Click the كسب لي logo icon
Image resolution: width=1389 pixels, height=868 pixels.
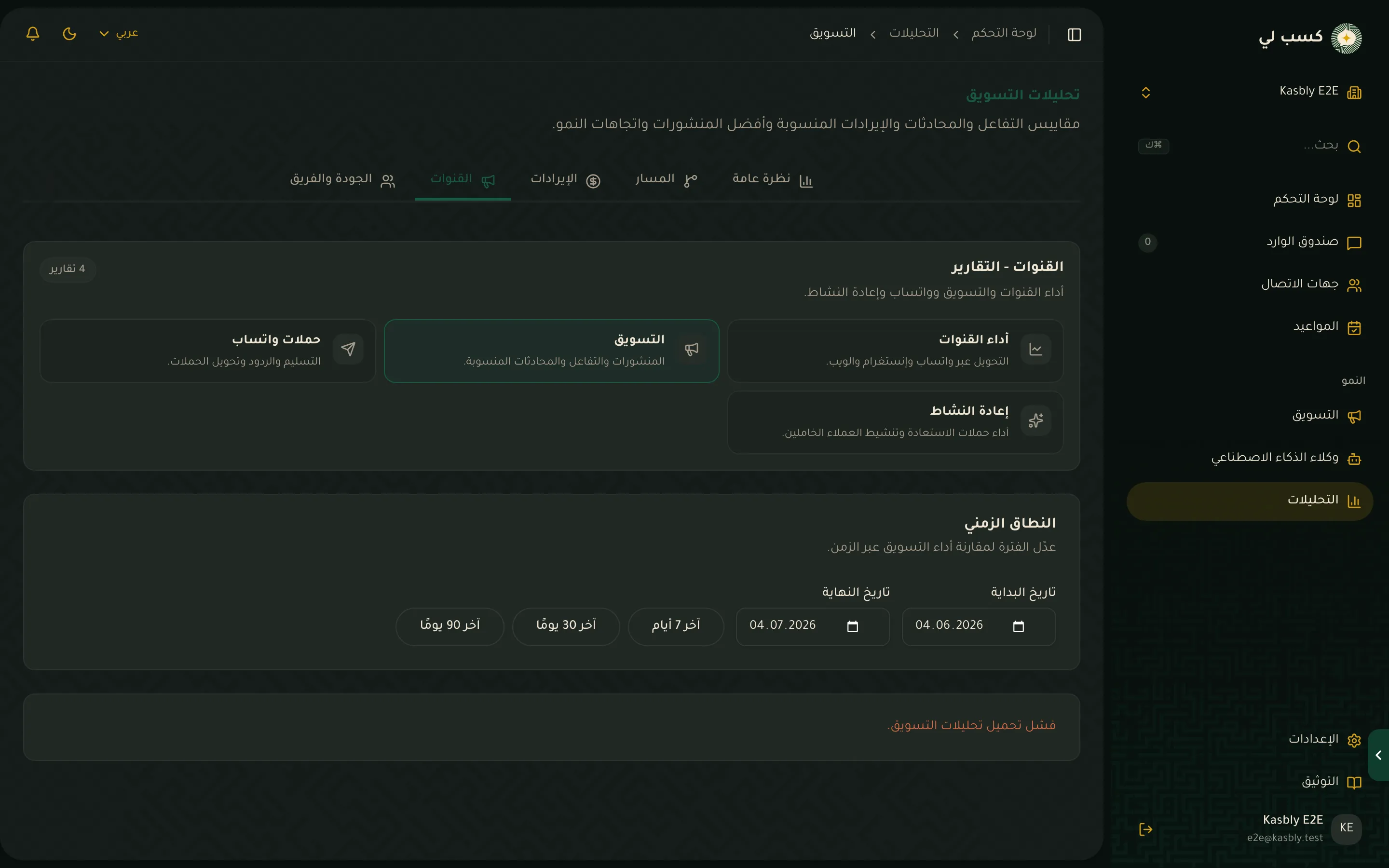(1346, 39)
